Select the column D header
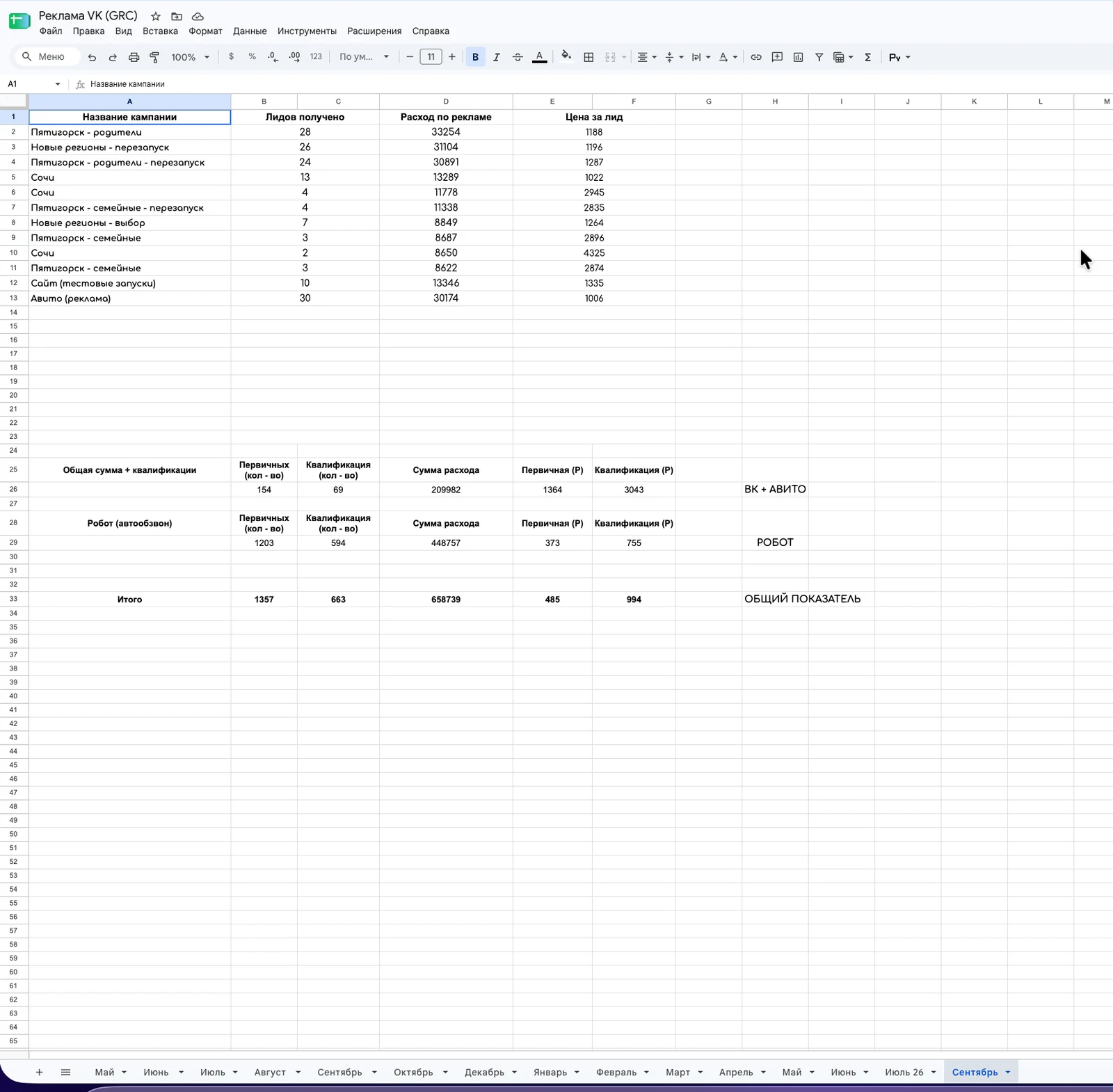This screenshot has width=1113, height=1092. coord(446,102)
